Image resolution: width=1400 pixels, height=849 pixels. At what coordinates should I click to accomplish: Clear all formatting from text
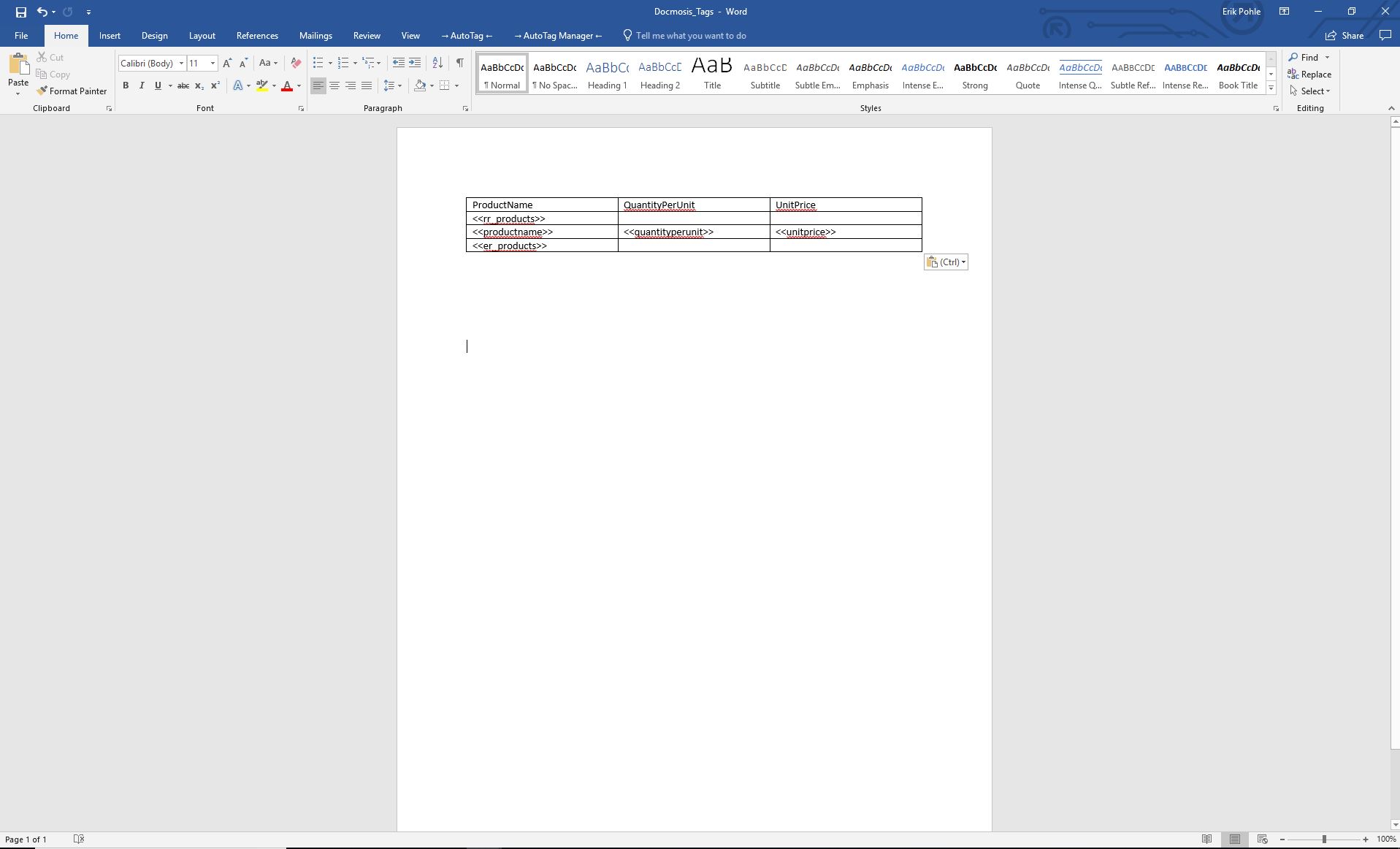pos(296,64)
